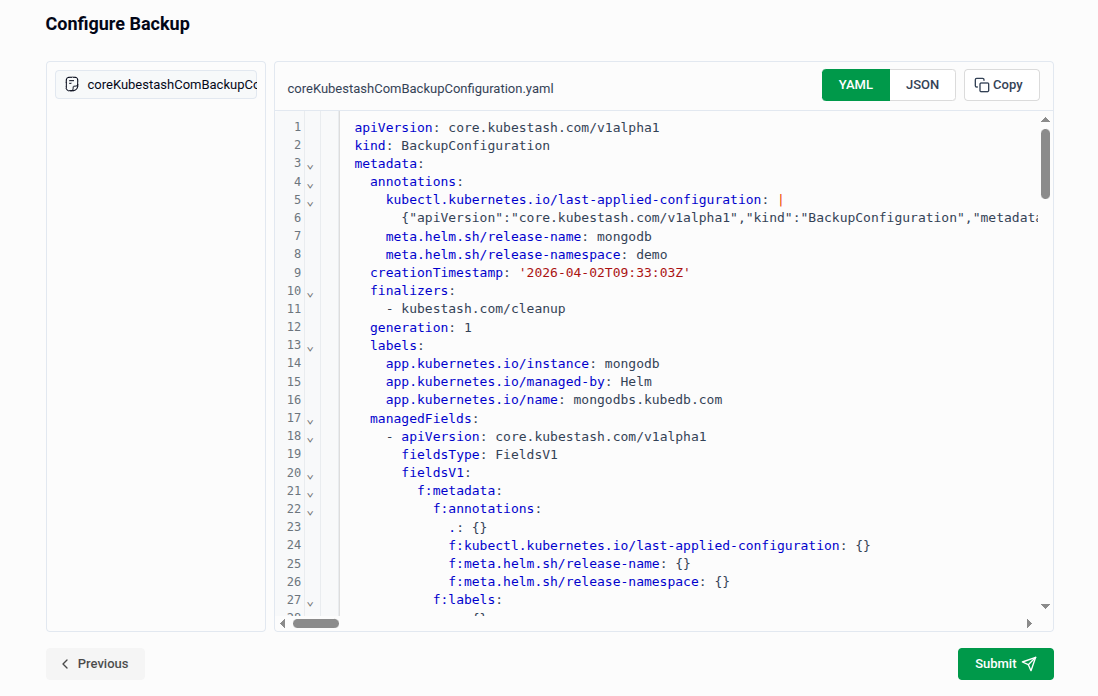Click the right arrow of the horizontal scrollbar

[x=1029, y=623]
